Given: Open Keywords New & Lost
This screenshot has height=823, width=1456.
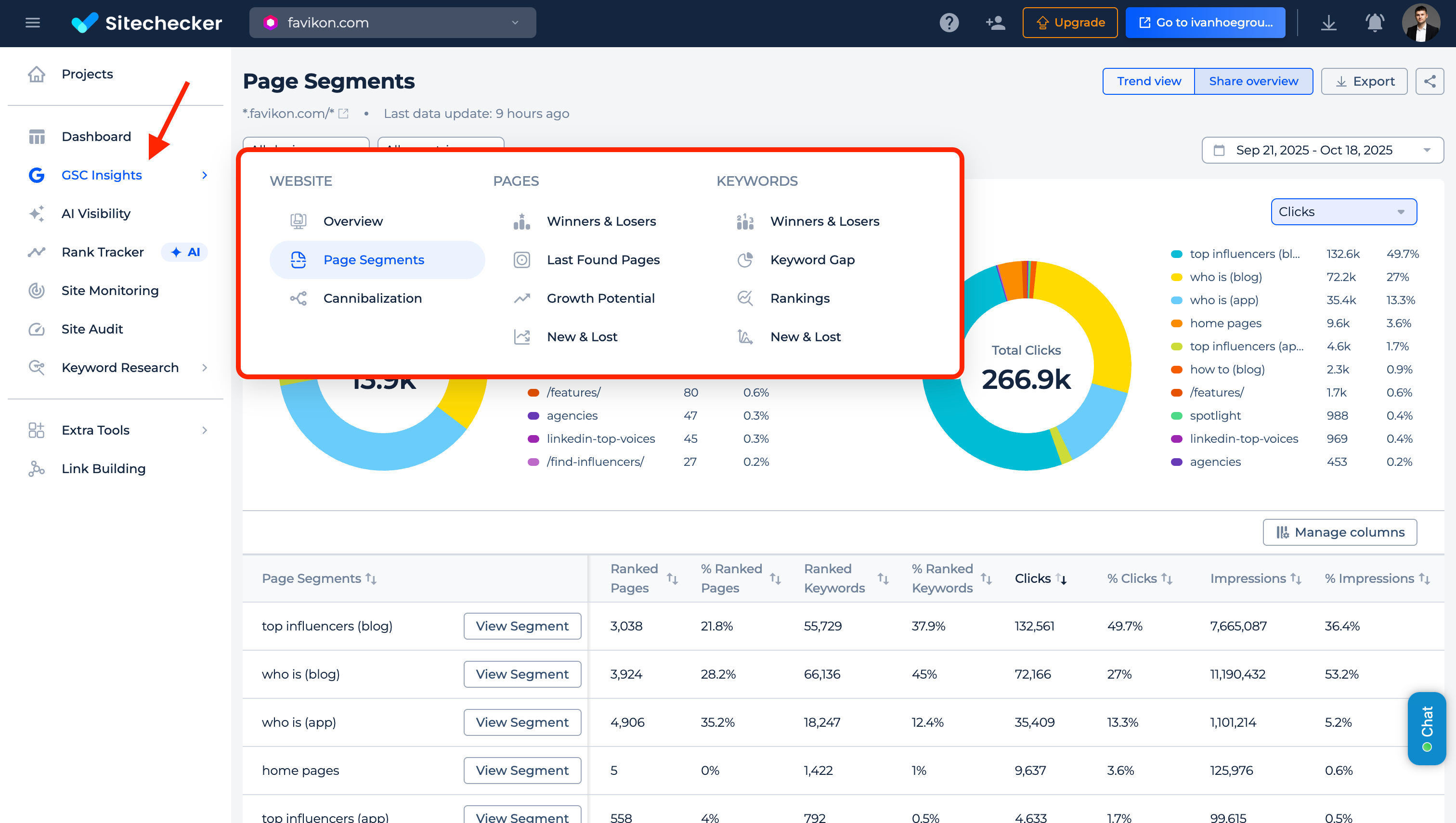Looking at the screenshot, I should coord(805,337).
